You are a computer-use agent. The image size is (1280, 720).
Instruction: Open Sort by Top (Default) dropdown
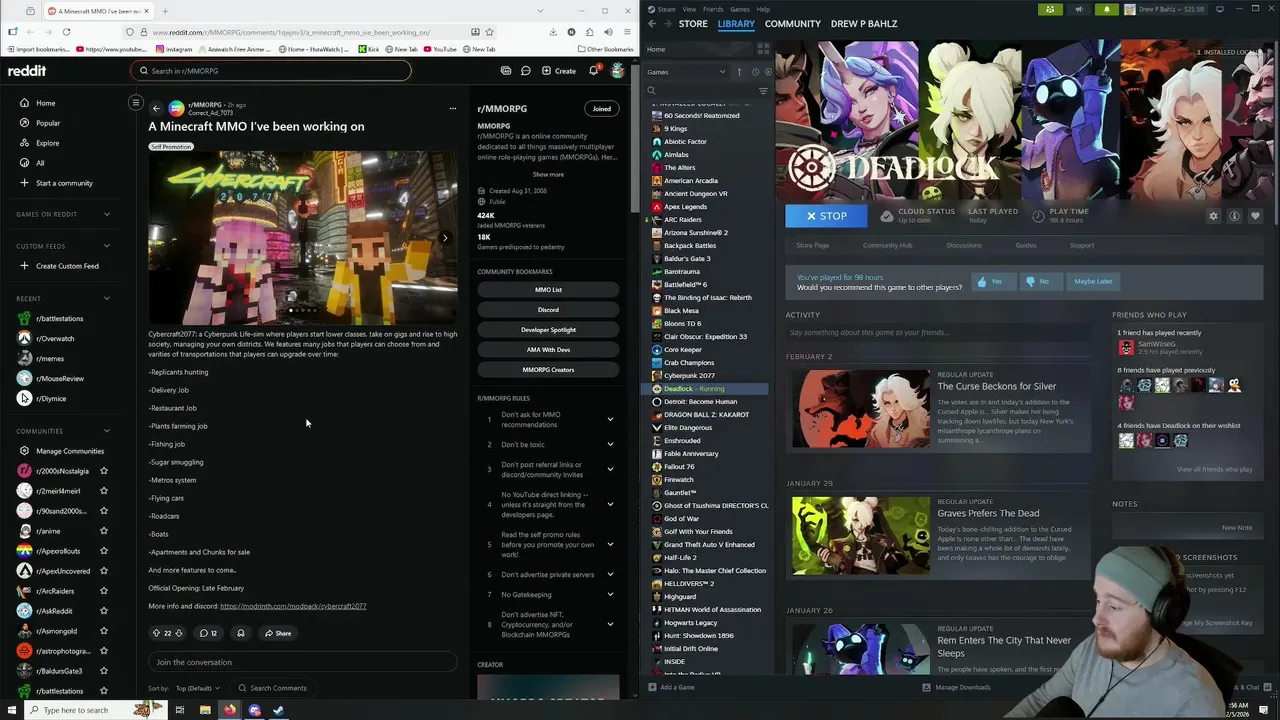pyautogui.click(x=198, y=688)
